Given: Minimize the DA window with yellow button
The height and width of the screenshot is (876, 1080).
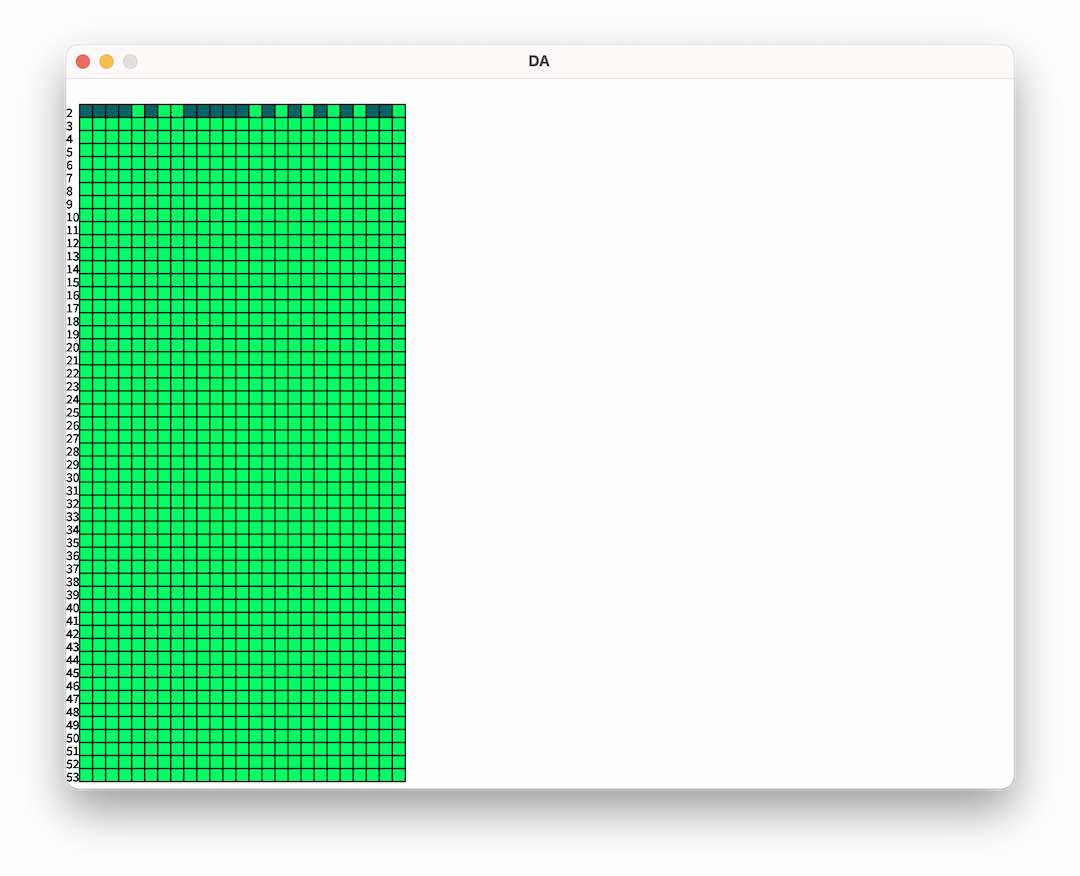Looking at the screenshot, I should click(107, 62).
